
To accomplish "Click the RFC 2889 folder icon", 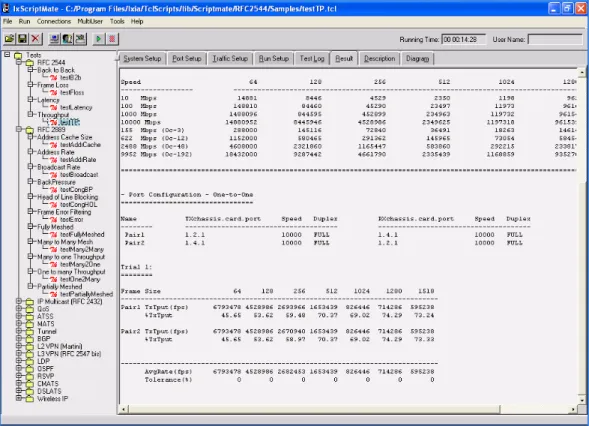I will (30, 130).
